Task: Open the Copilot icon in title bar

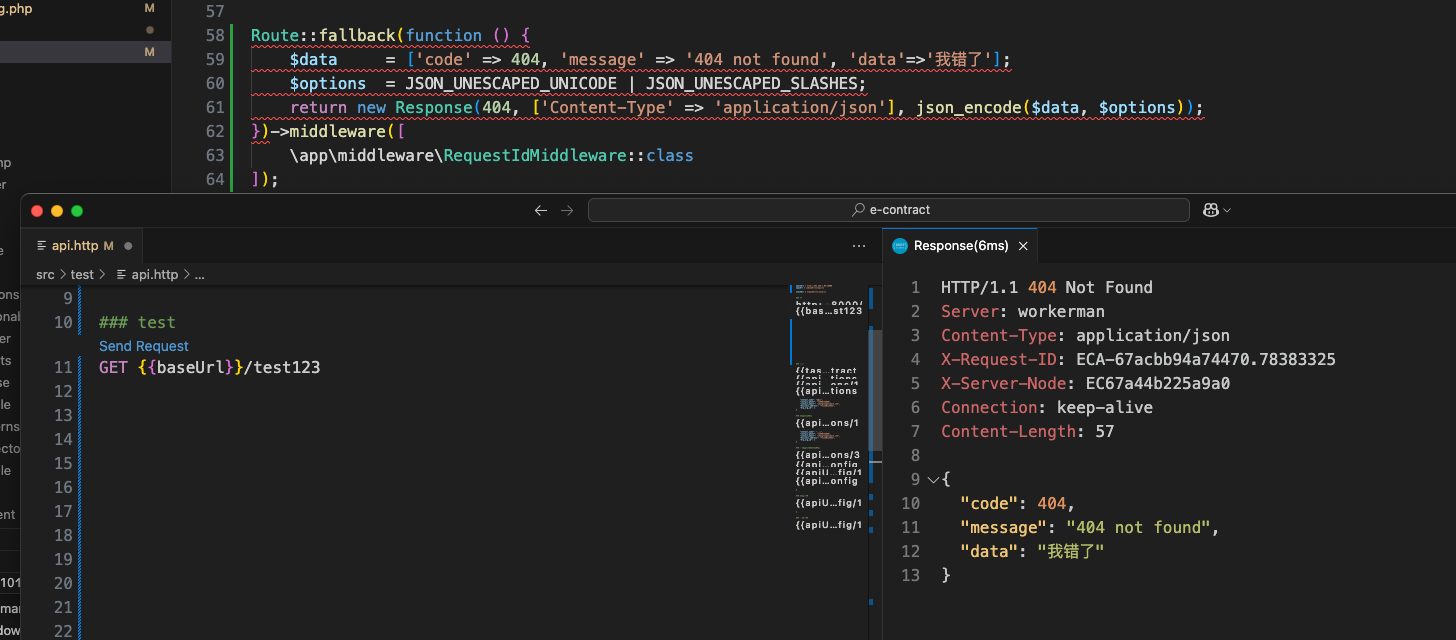Action: tap(1210, 210)
